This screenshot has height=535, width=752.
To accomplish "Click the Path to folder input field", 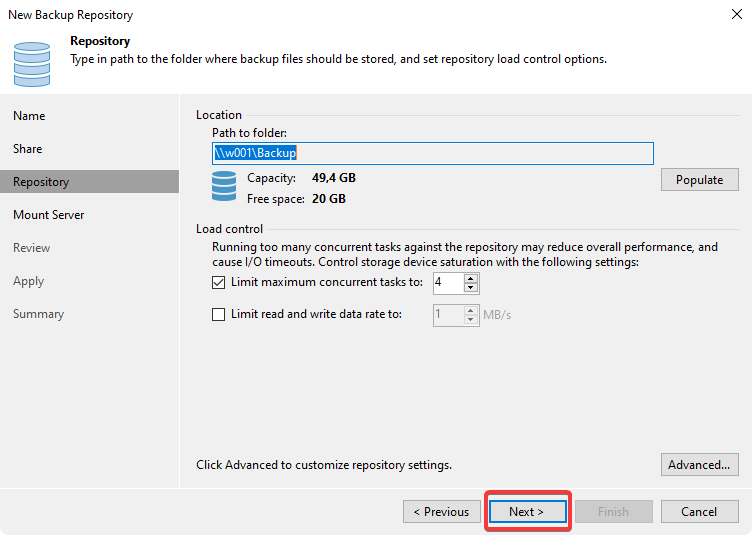I will (x=432, y=153).
